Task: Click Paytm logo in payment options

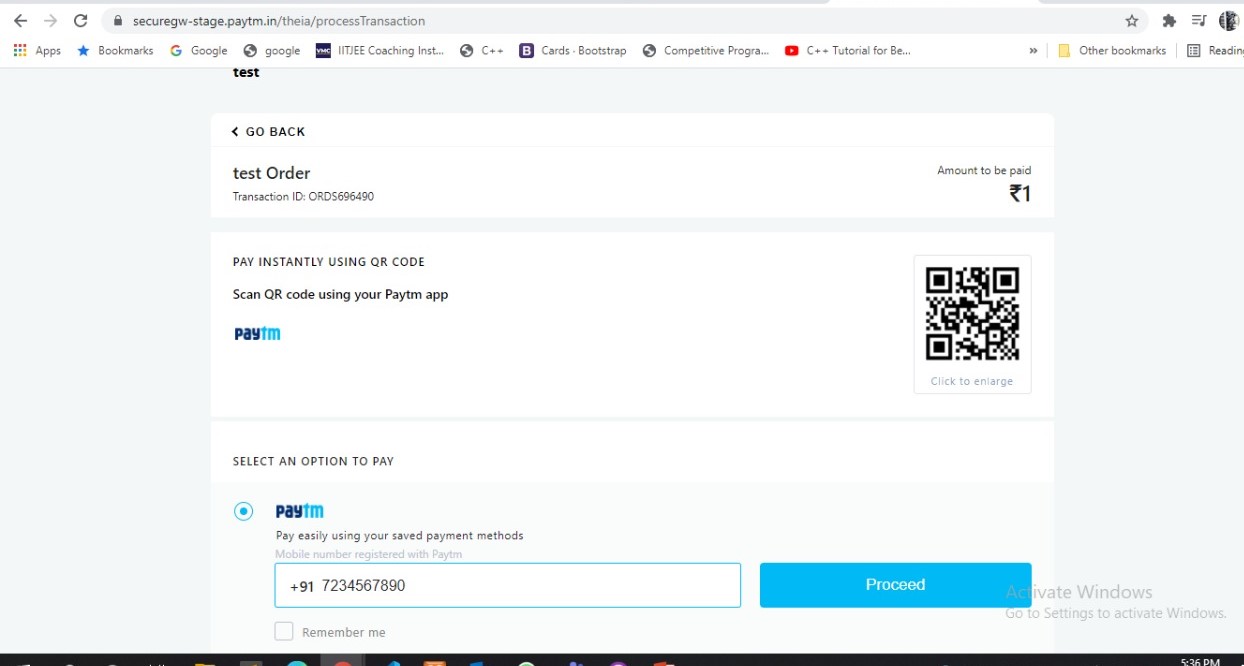Action: point(300,512)
